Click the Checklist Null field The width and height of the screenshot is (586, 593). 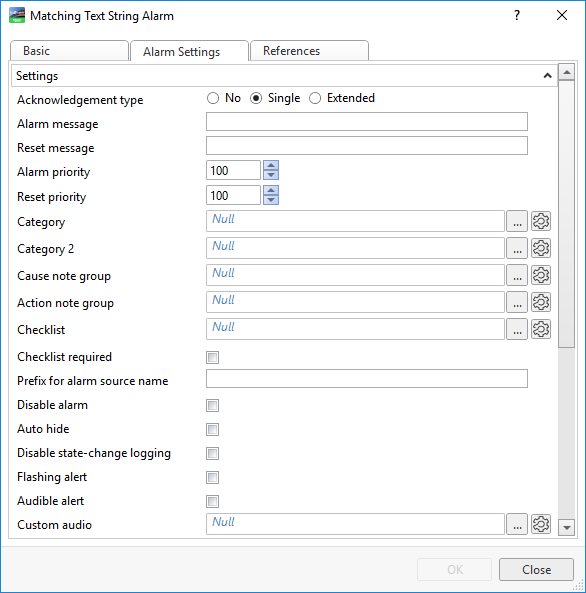355,329
